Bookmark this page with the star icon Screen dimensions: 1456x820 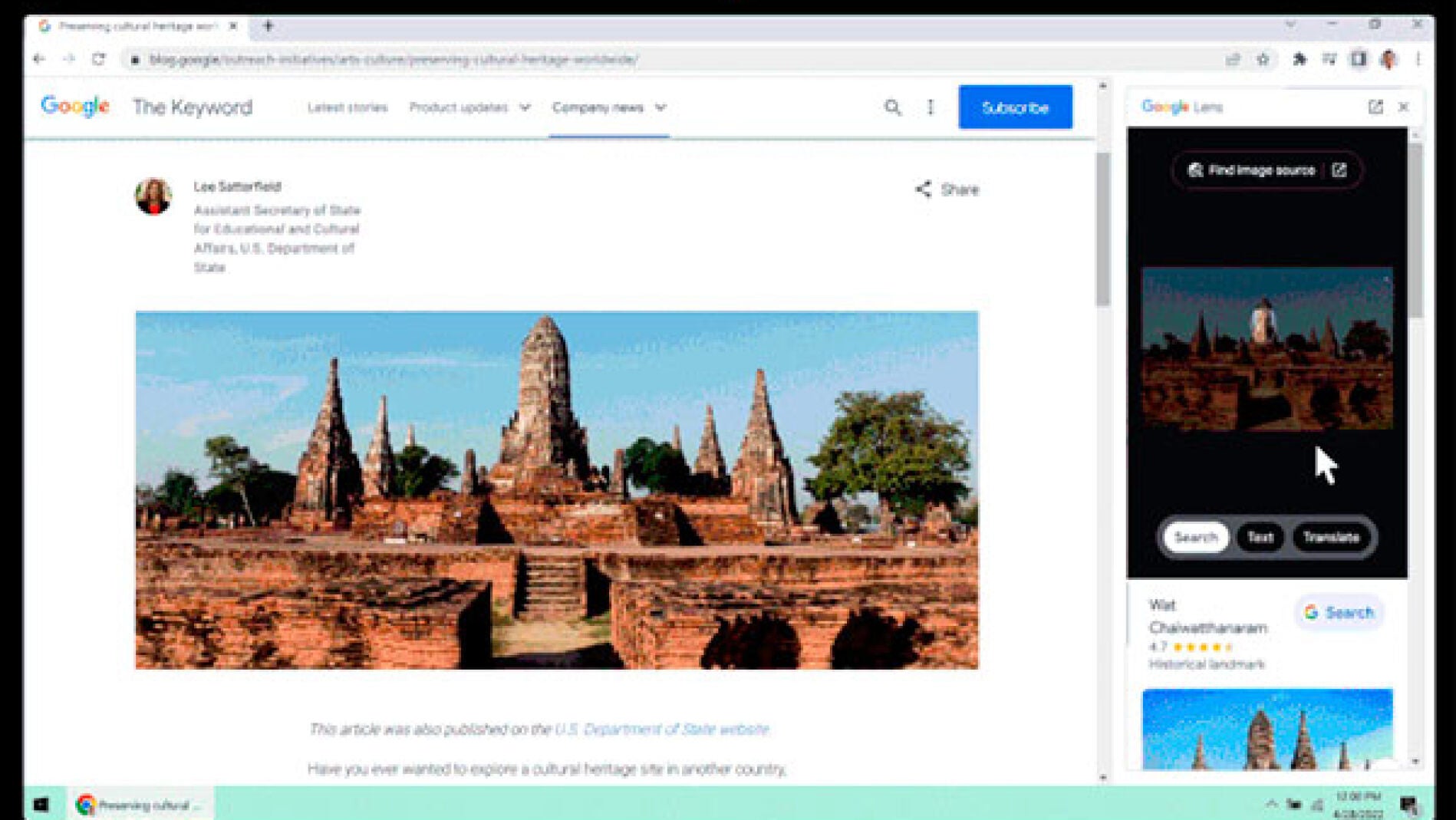[1263, 59]
